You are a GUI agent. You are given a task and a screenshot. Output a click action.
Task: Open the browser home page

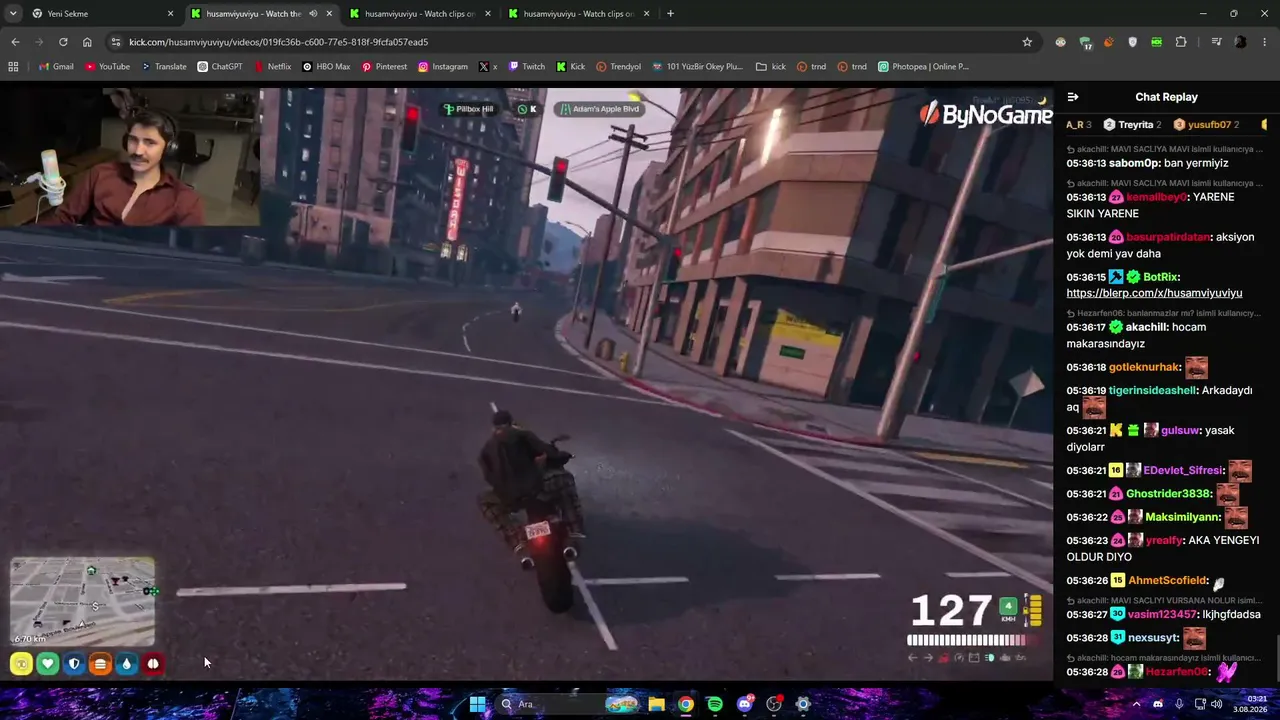point(87,42)
